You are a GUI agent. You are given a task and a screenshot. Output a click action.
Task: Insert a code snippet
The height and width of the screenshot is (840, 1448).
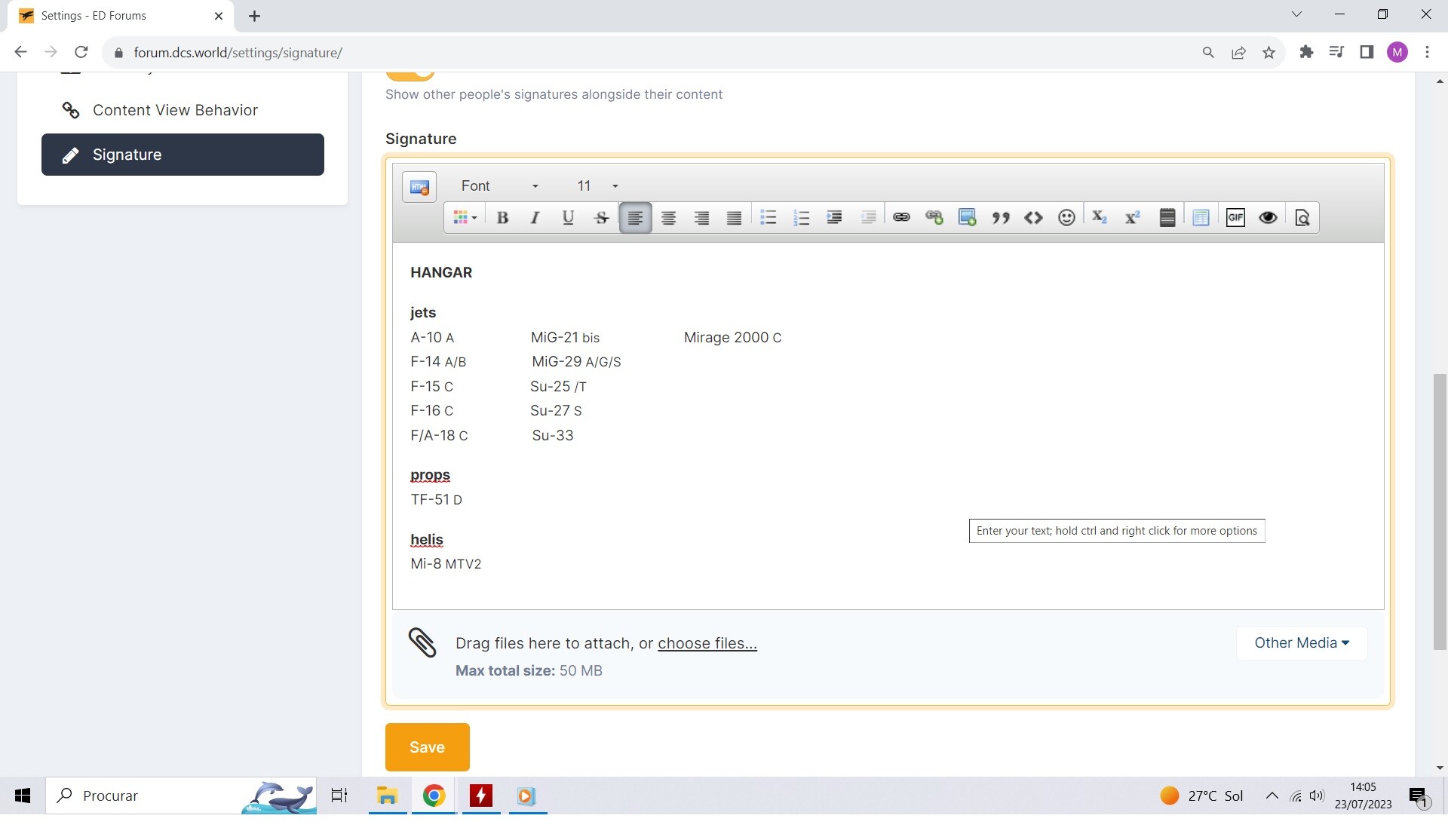[x=1033, y=218]
